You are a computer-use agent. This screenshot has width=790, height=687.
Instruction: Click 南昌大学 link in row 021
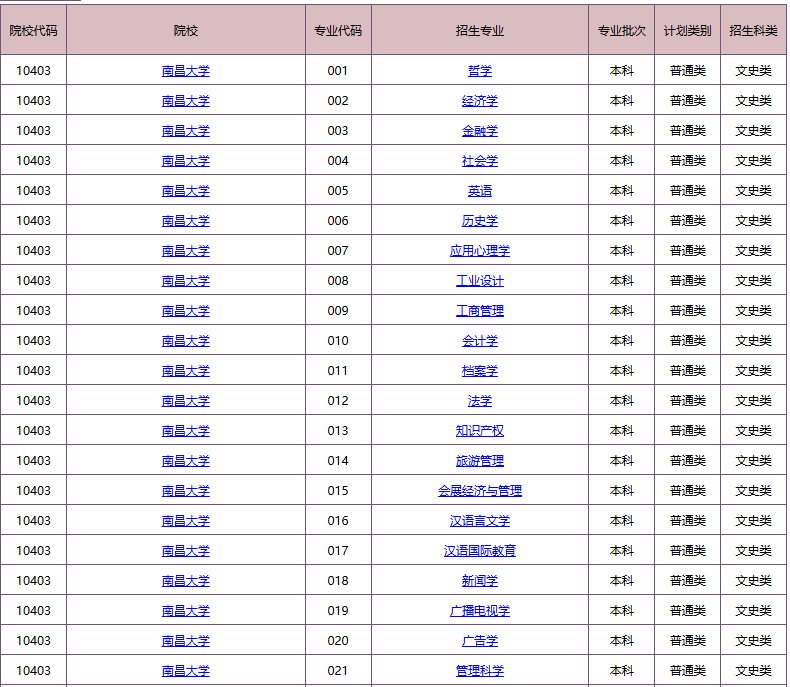pos(185,671)
